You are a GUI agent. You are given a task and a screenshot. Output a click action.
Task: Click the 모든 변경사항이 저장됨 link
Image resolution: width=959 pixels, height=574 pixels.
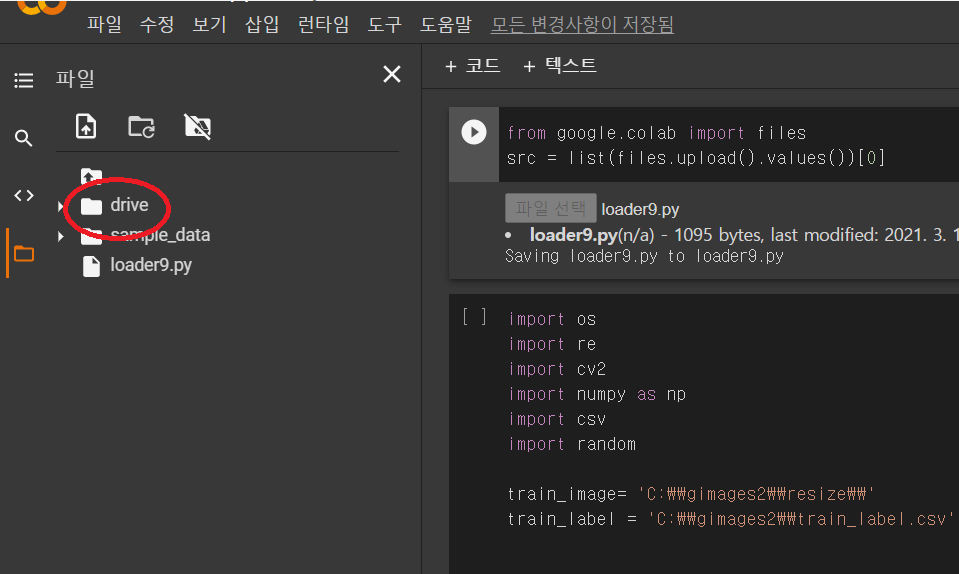click(x=582, y=25)
